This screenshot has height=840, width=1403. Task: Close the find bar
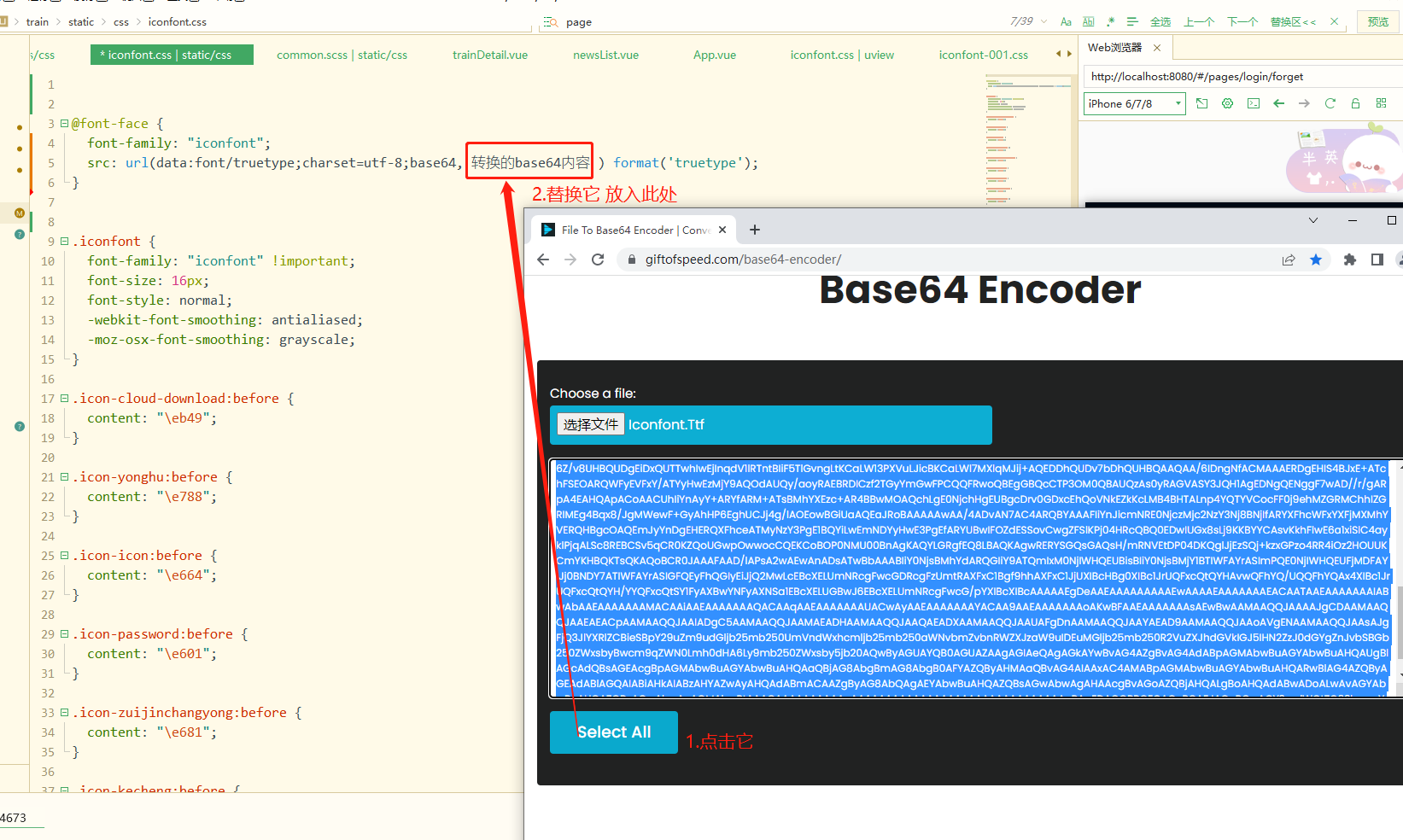1334,22
